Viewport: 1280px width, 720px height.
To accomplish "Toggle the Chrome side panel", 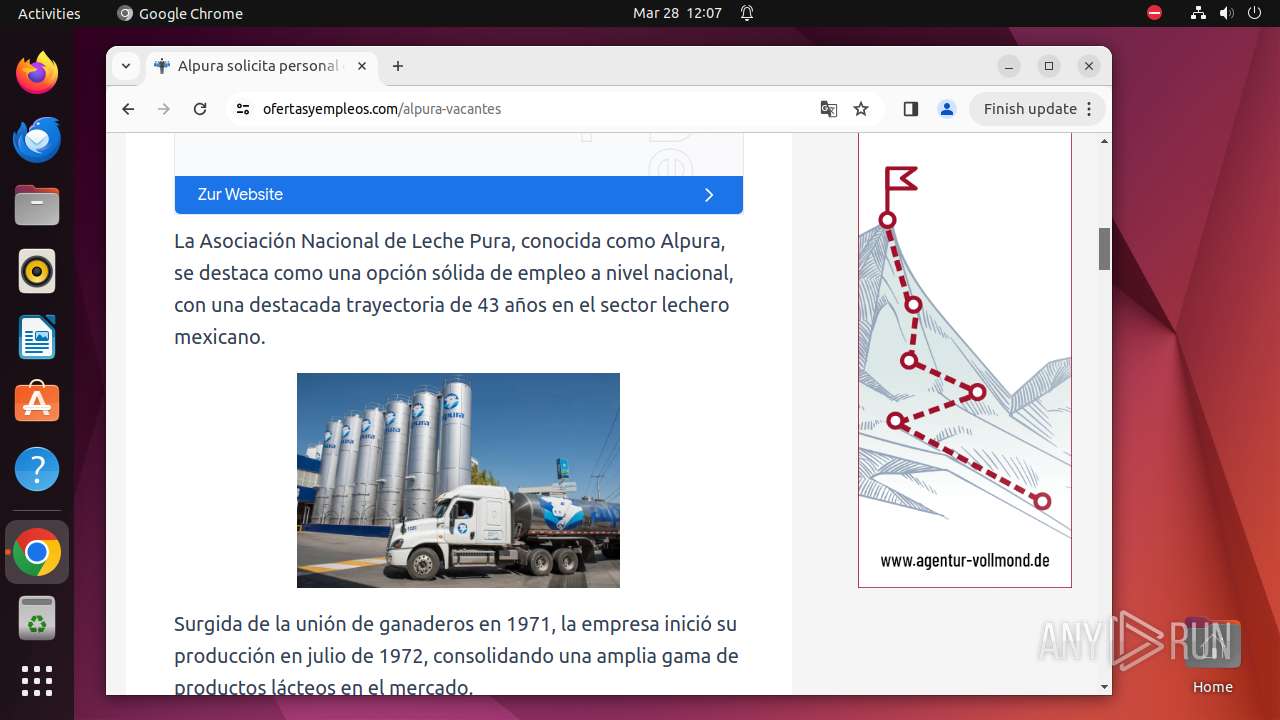I will (910, 109).
